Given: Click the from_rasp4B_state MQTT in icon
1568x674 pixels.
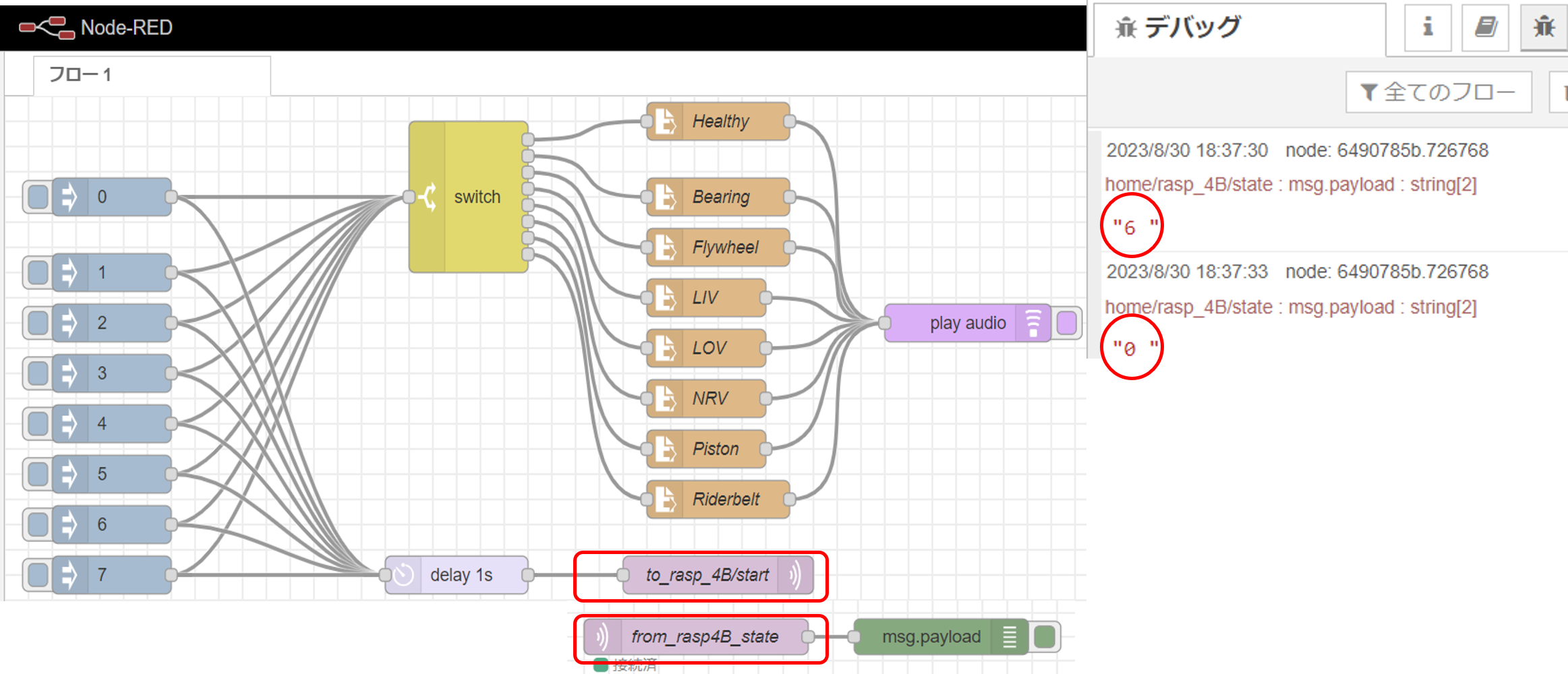Looking at the screenshot, I should point(602,636).
